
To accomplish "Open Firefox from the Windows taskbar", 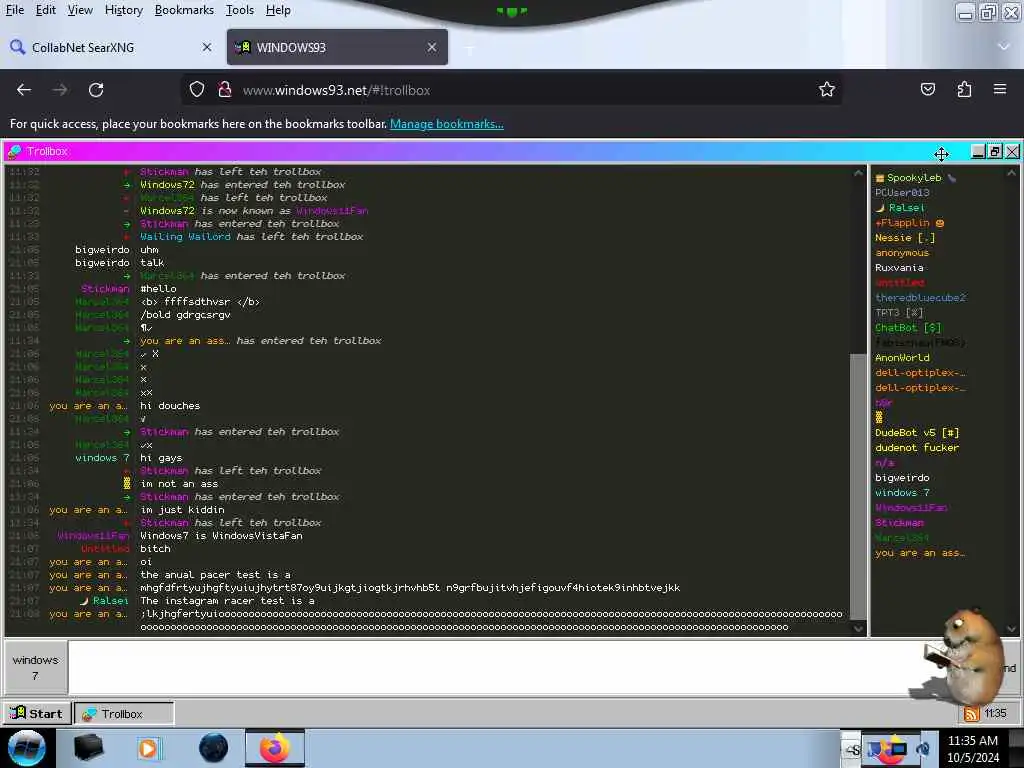I will click(275, 748).
